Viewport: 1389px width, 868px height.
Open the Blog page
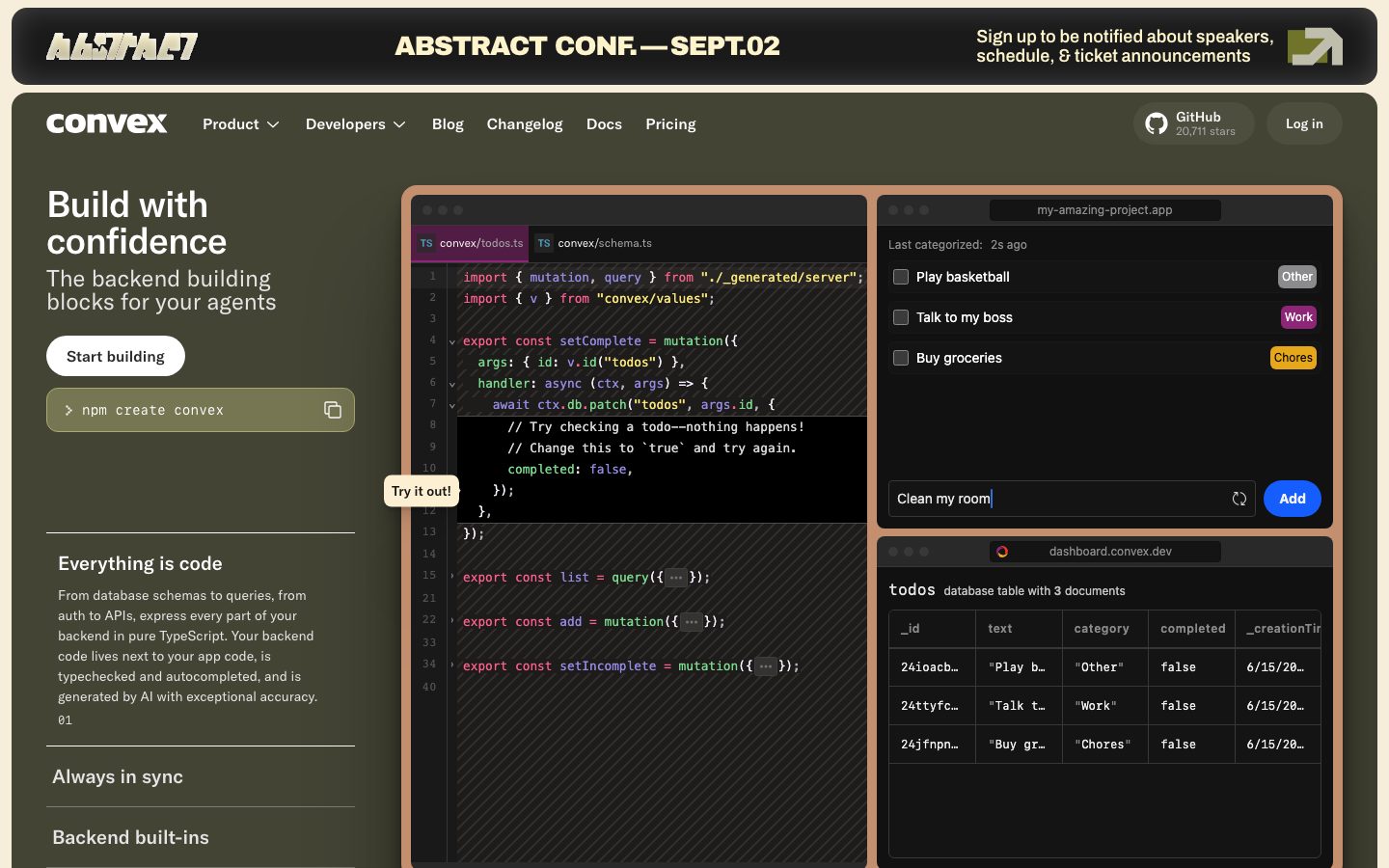click(448, 124)
